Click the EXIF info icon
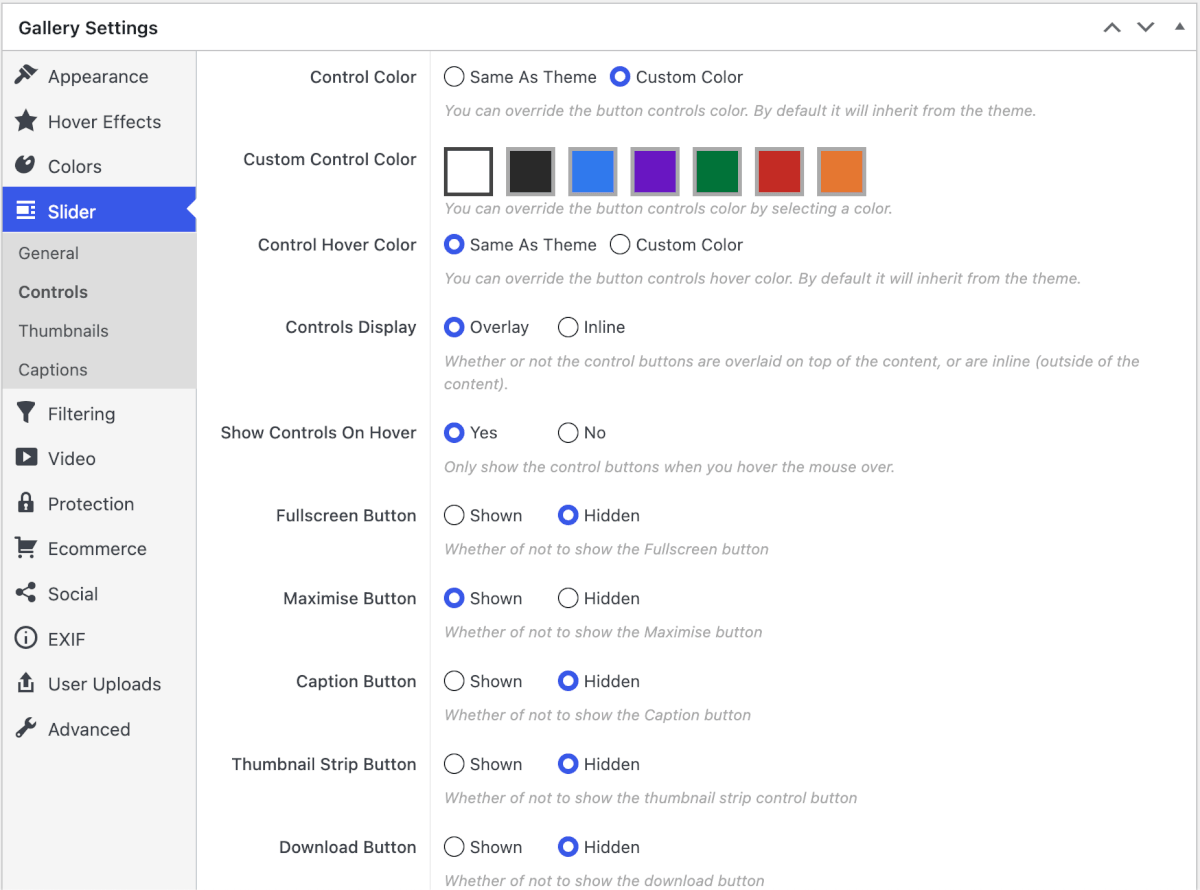 [x=26, y=638]
